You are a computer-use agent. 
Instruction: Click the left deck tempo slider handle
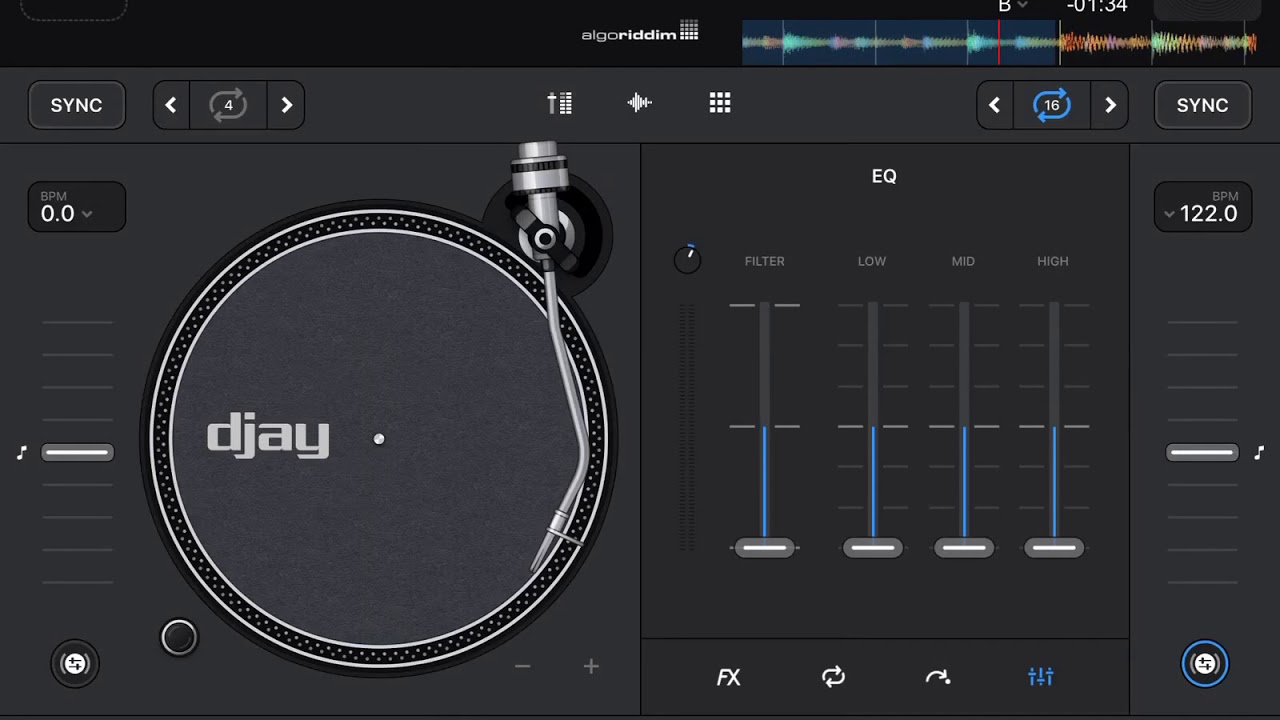tap(77, 453)
